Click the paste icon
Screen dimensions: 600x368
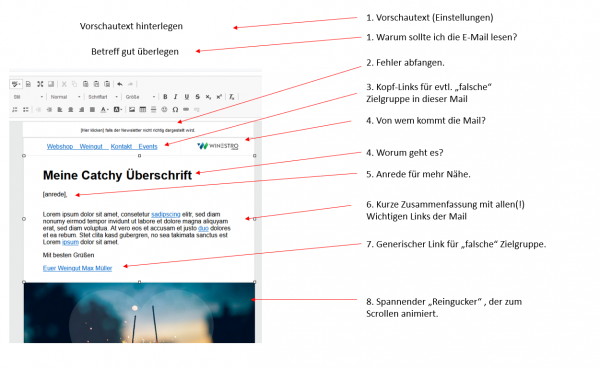[x=86, y=84]
